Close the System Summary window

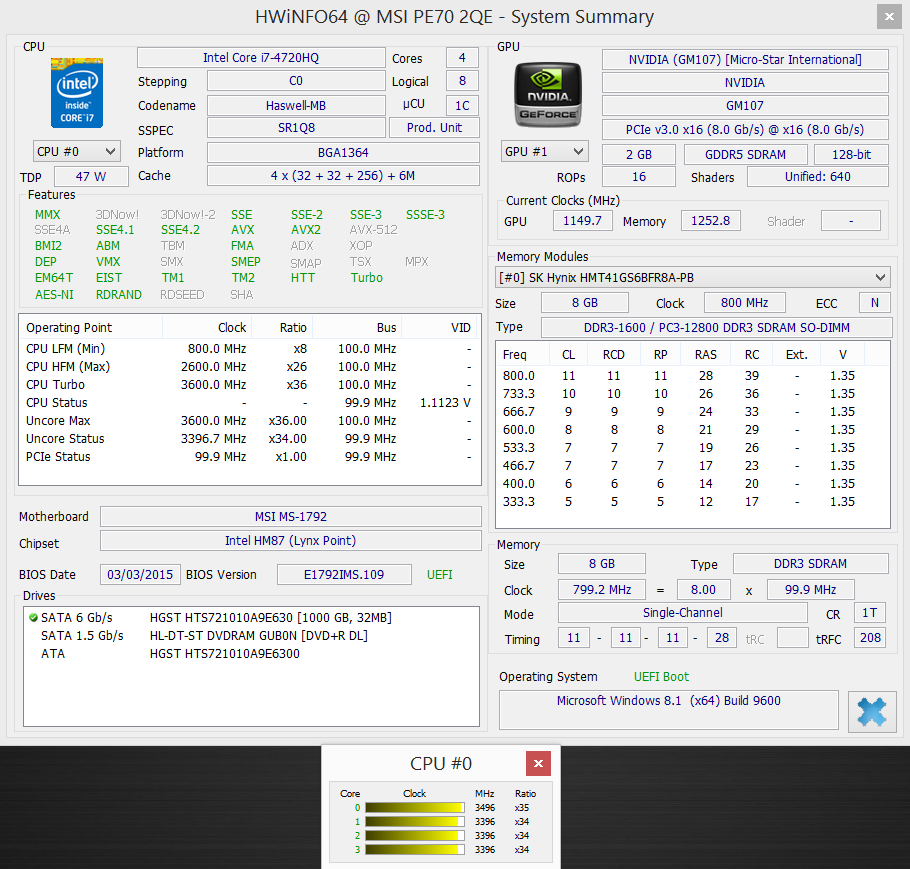pyautogui.click(x=889, y=17)
